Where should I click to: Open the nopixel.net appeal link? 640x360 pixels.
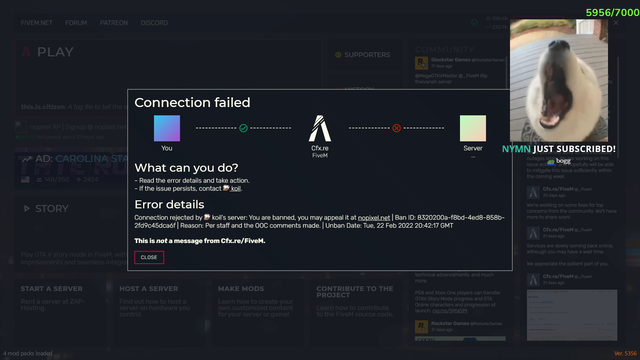(x=374, y=218)
